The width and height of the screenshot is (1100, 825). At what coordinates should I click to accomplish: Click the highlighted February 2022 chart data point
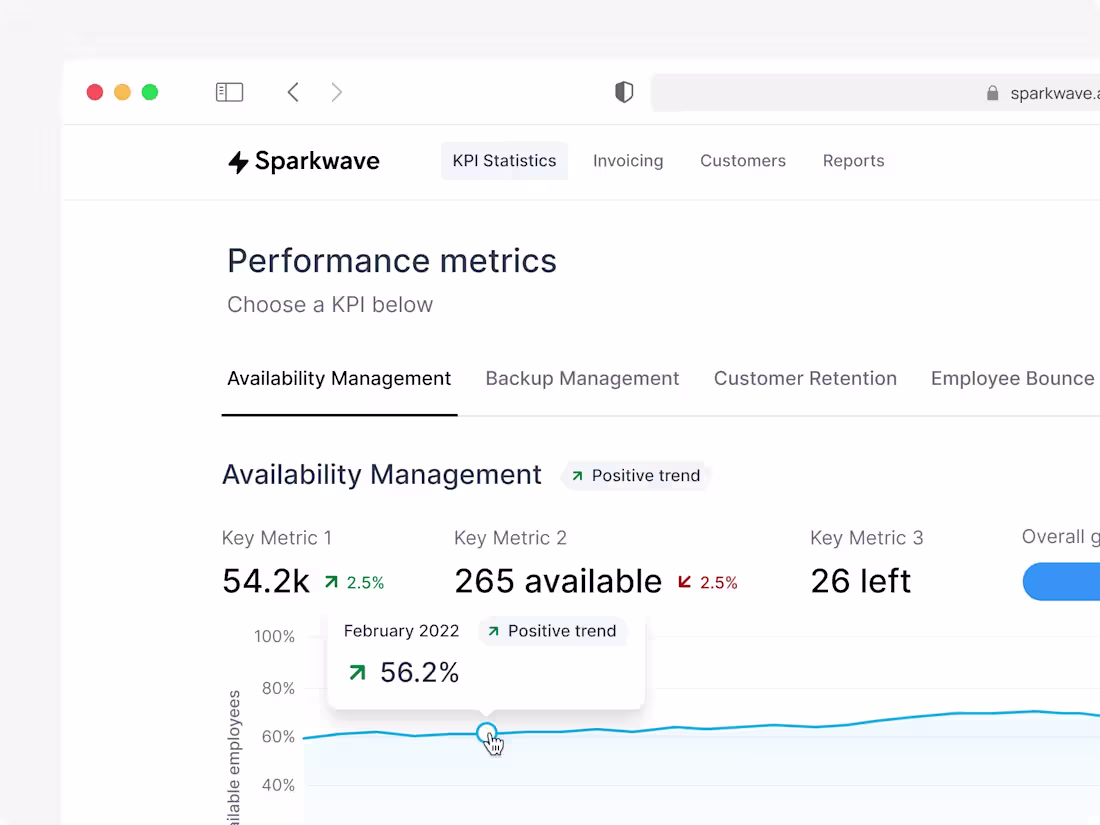coord(487,731)
